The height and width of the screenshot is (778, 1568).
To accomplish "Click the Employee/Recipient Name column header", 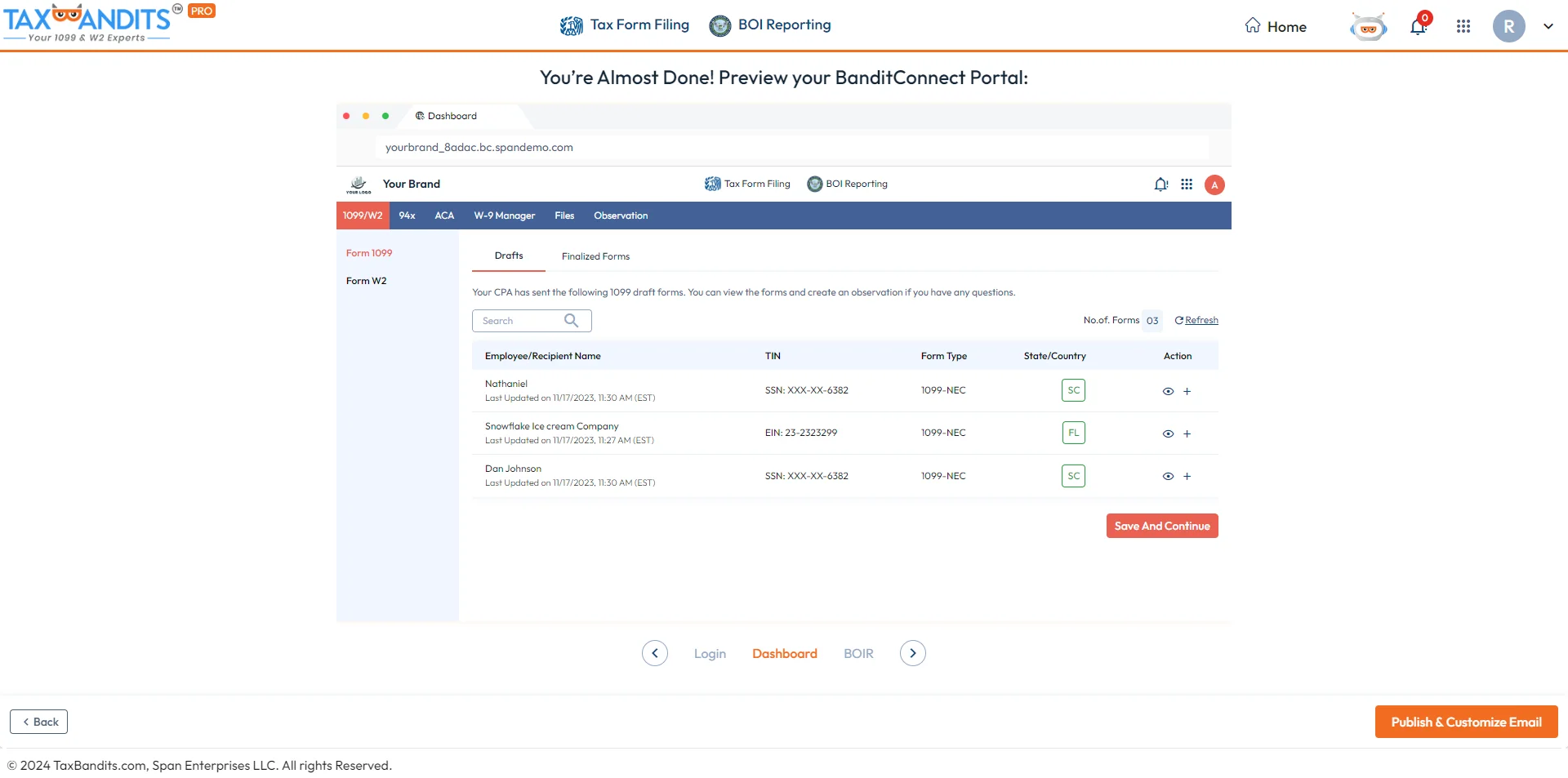I will (542, 356).
